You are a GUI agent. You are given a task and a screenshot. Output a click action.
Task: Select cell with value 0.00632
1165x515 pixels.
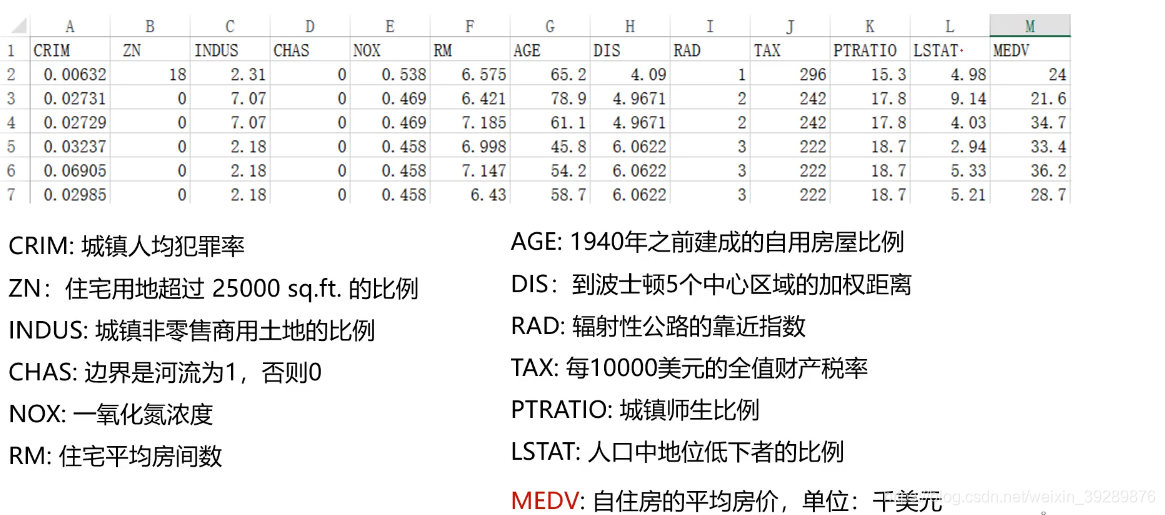(x=71, y=75)
